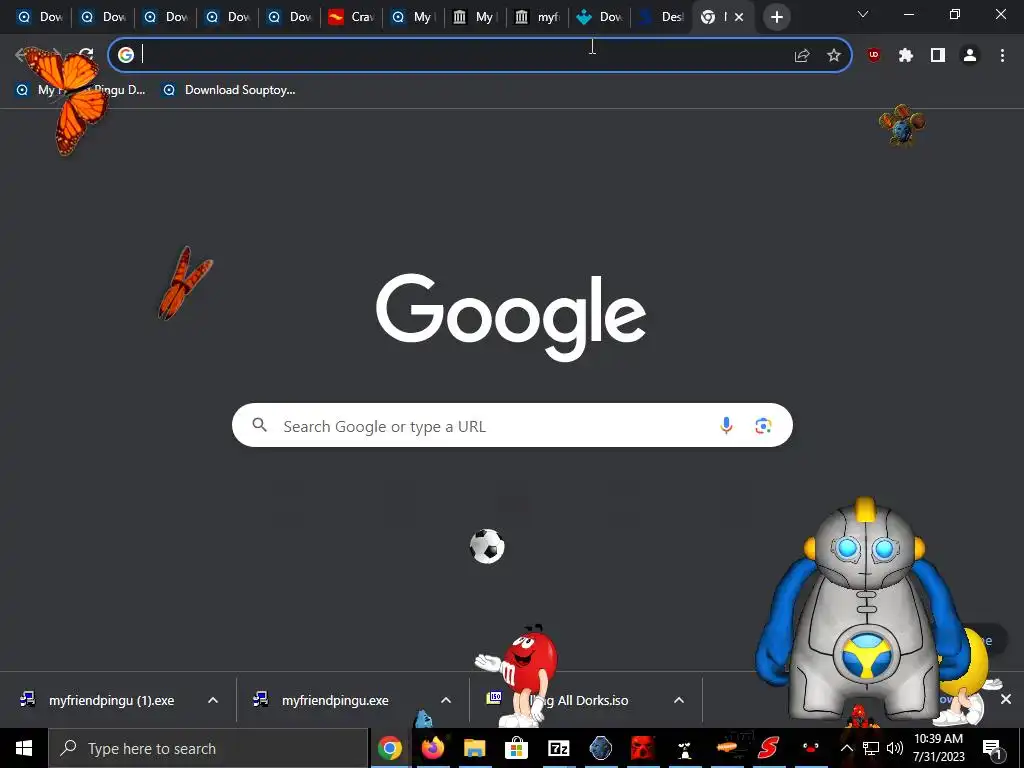Open the tab search dropdown arrow
The width and height of the screenshot is (1024, 768).
pos(863,14)
